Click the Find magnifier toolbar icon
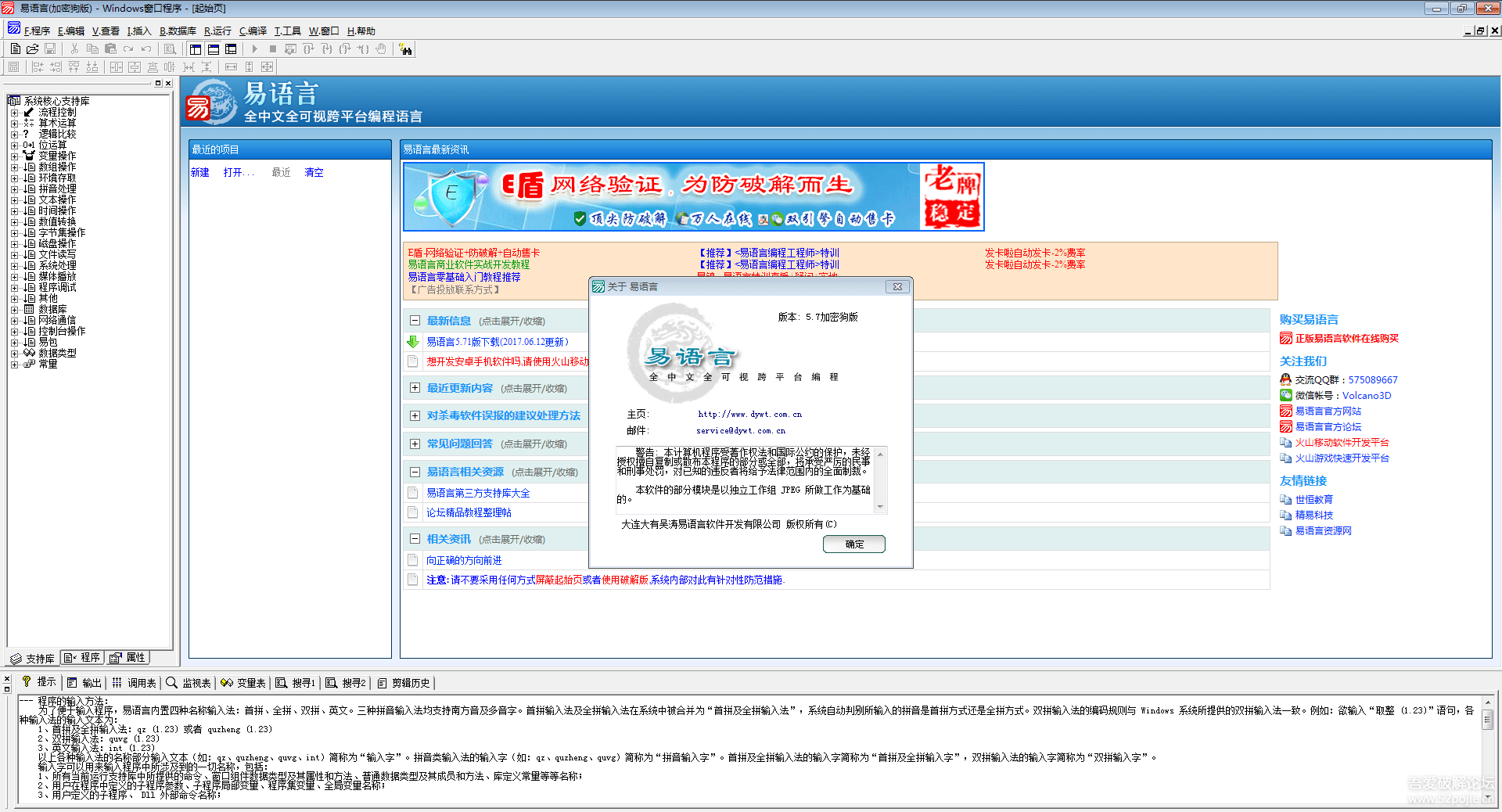The image size is (1502, 812). 170,49
